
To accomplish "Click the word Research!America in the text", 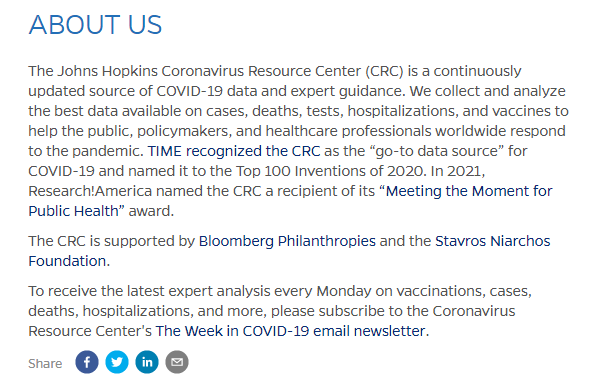I will pyautogui.click(x=90, y=191).
